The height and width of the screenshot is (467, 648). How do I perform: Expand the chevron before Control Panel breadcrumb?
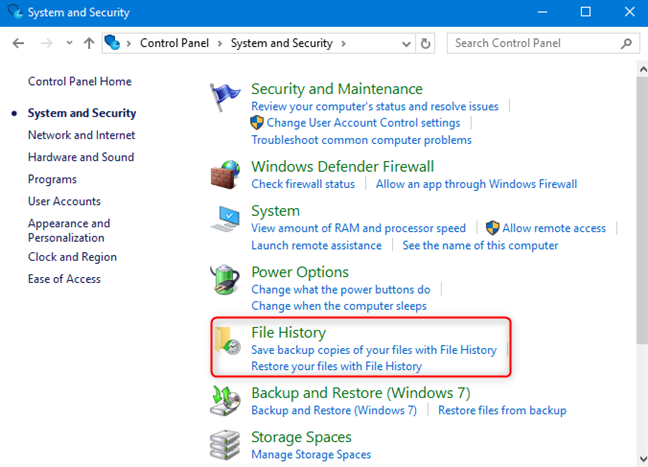pos(129,43)
